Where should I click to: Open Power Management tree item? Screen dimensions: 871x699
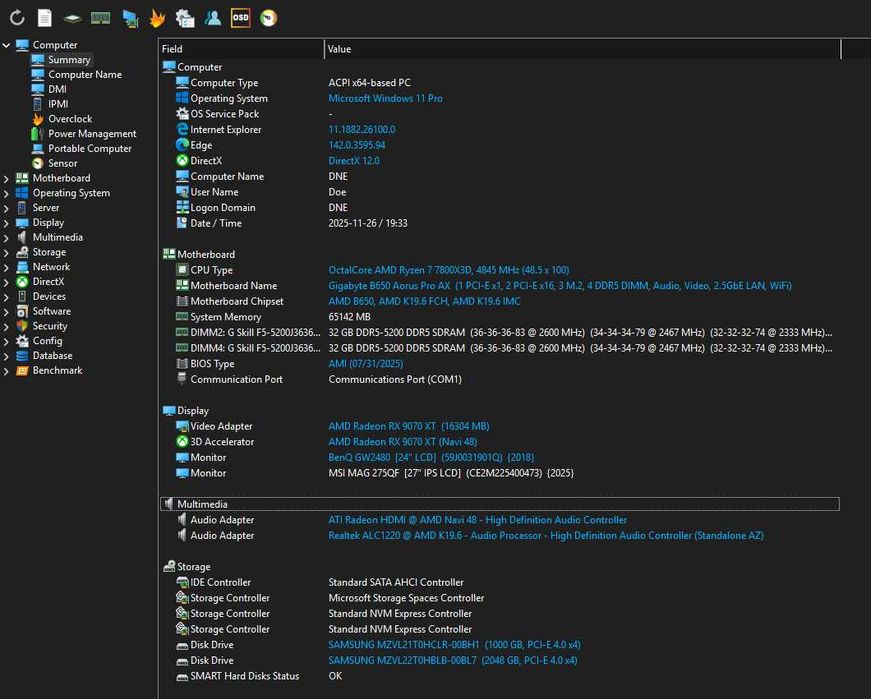[92, 134]
